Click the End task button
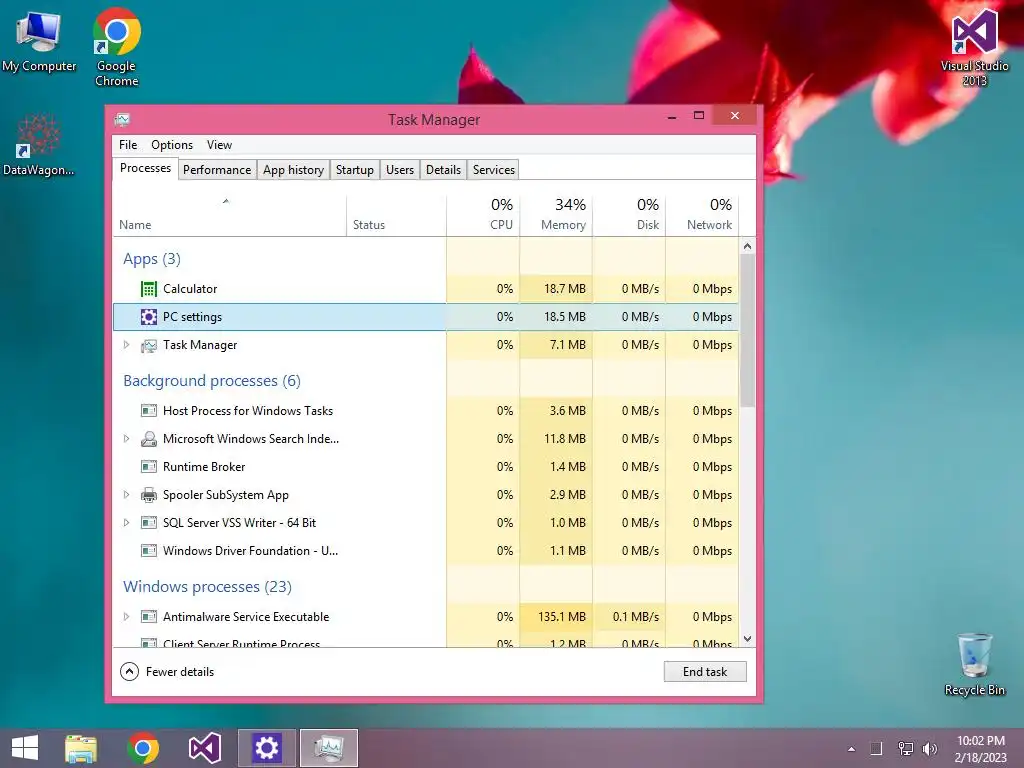 (x=705, y=672)
